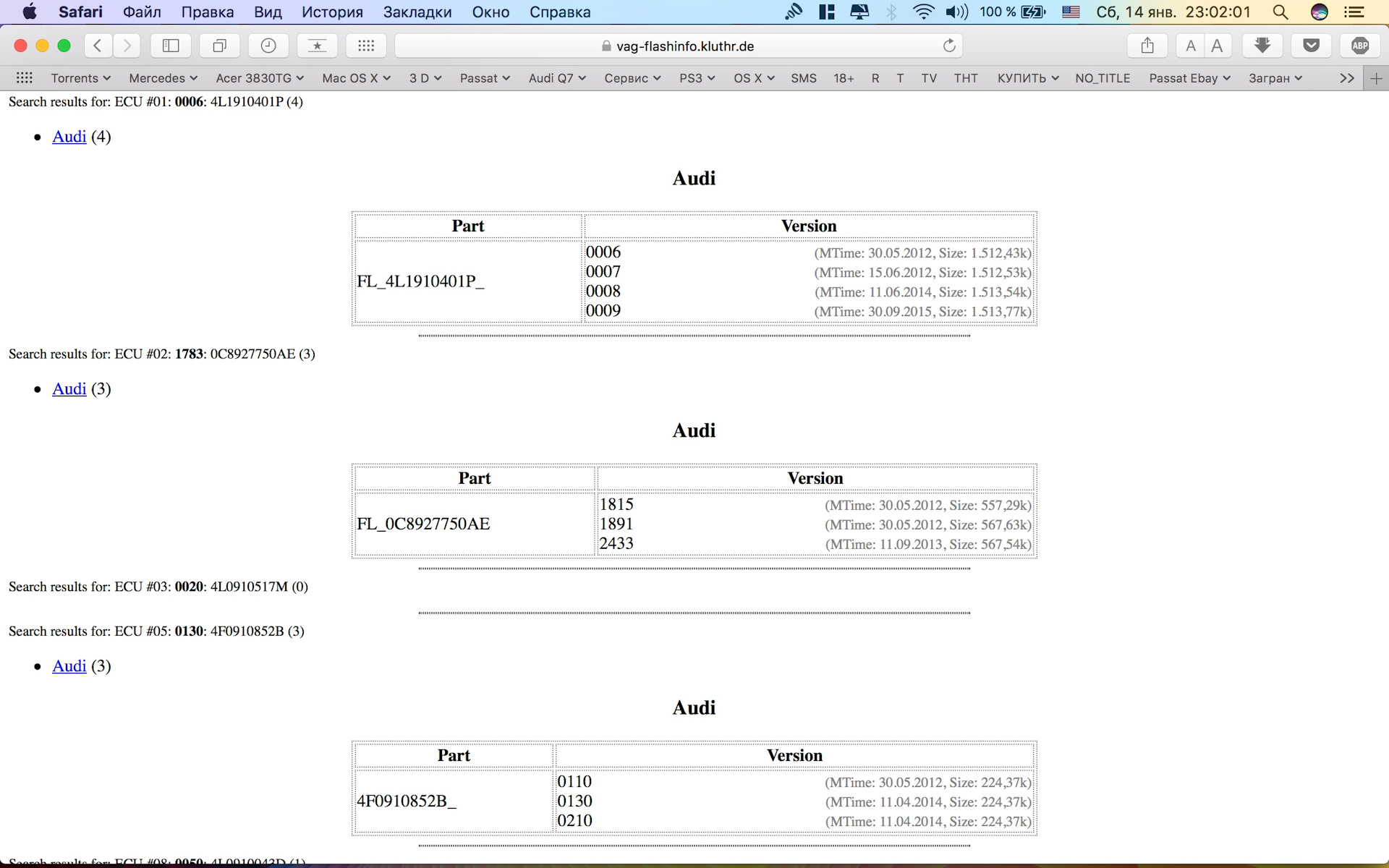Go back with Safari back arrow
The height and width of the screenshot is (868, 1389).
98,46
